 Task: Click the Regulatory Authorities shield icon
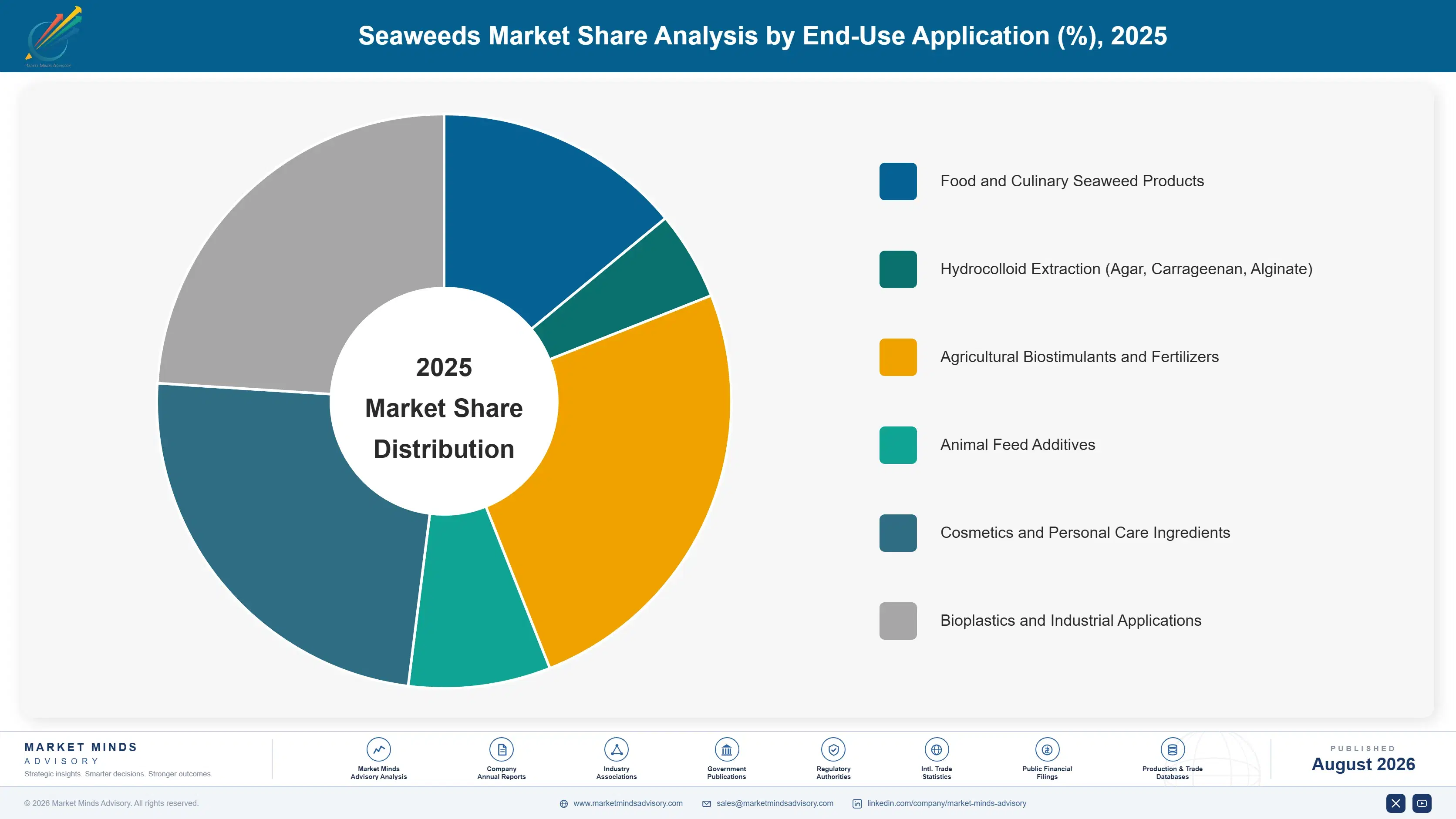833,749
